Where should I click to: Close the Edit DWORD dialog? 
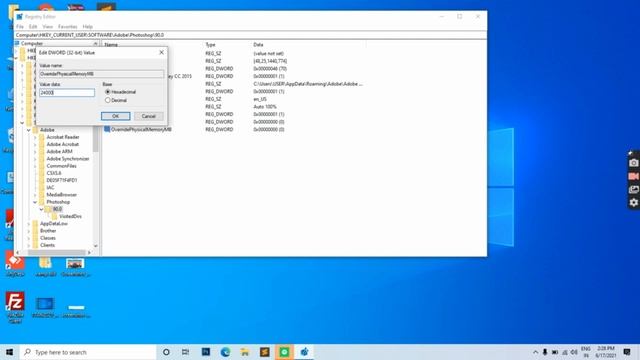point(161,52)
